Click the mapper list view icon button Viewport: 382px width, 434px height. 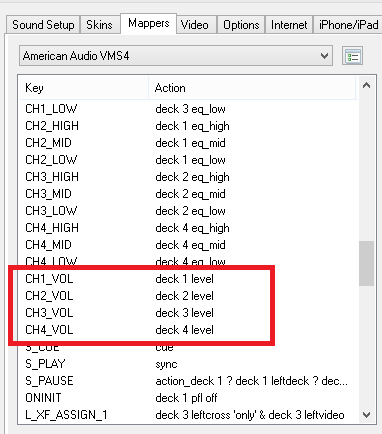(352, 56)
